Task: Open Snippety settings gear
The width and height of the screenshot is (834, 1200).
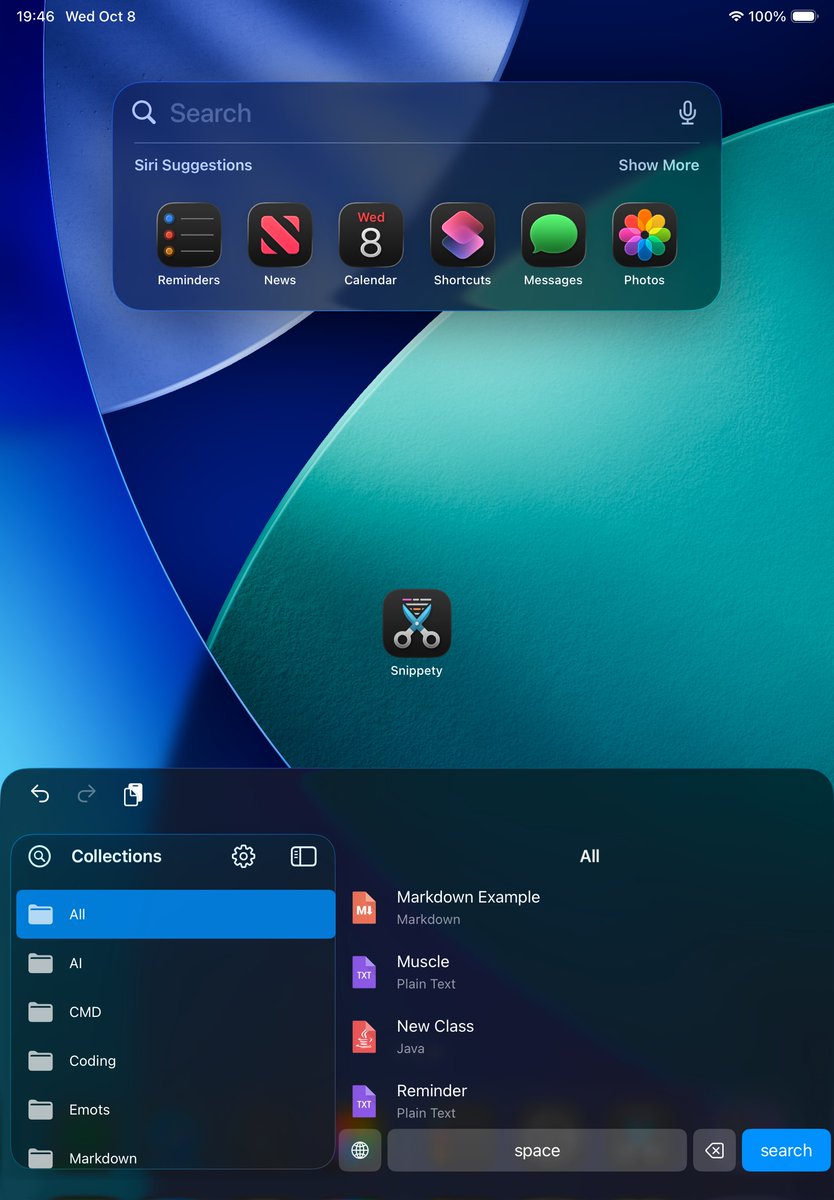Action: (243, 856)
